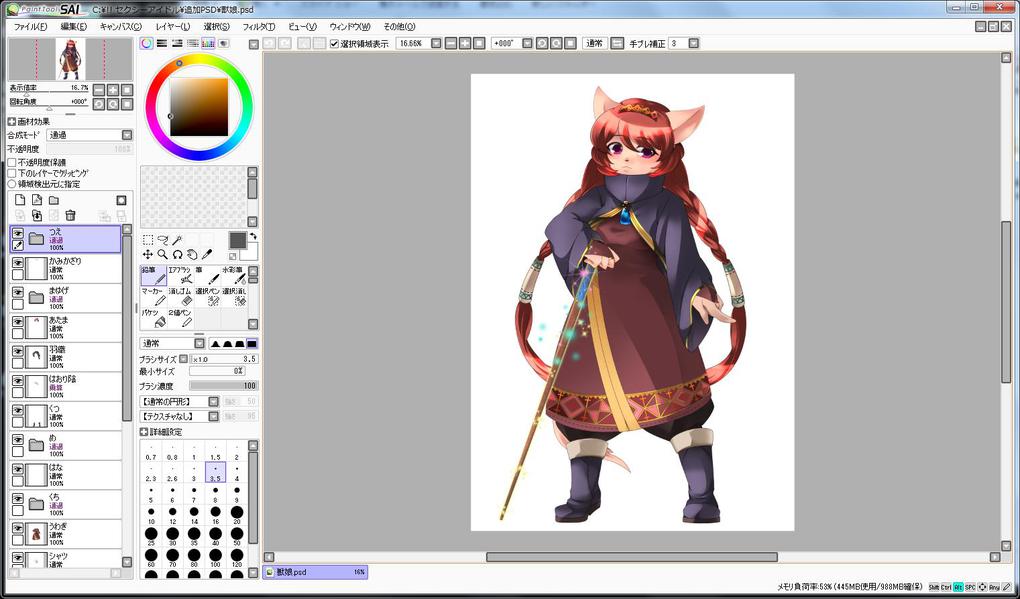1020x599 pixels.
Task: Open the 【通常の円形】 brush shape dropdown
Action: (x=213, y=402)
